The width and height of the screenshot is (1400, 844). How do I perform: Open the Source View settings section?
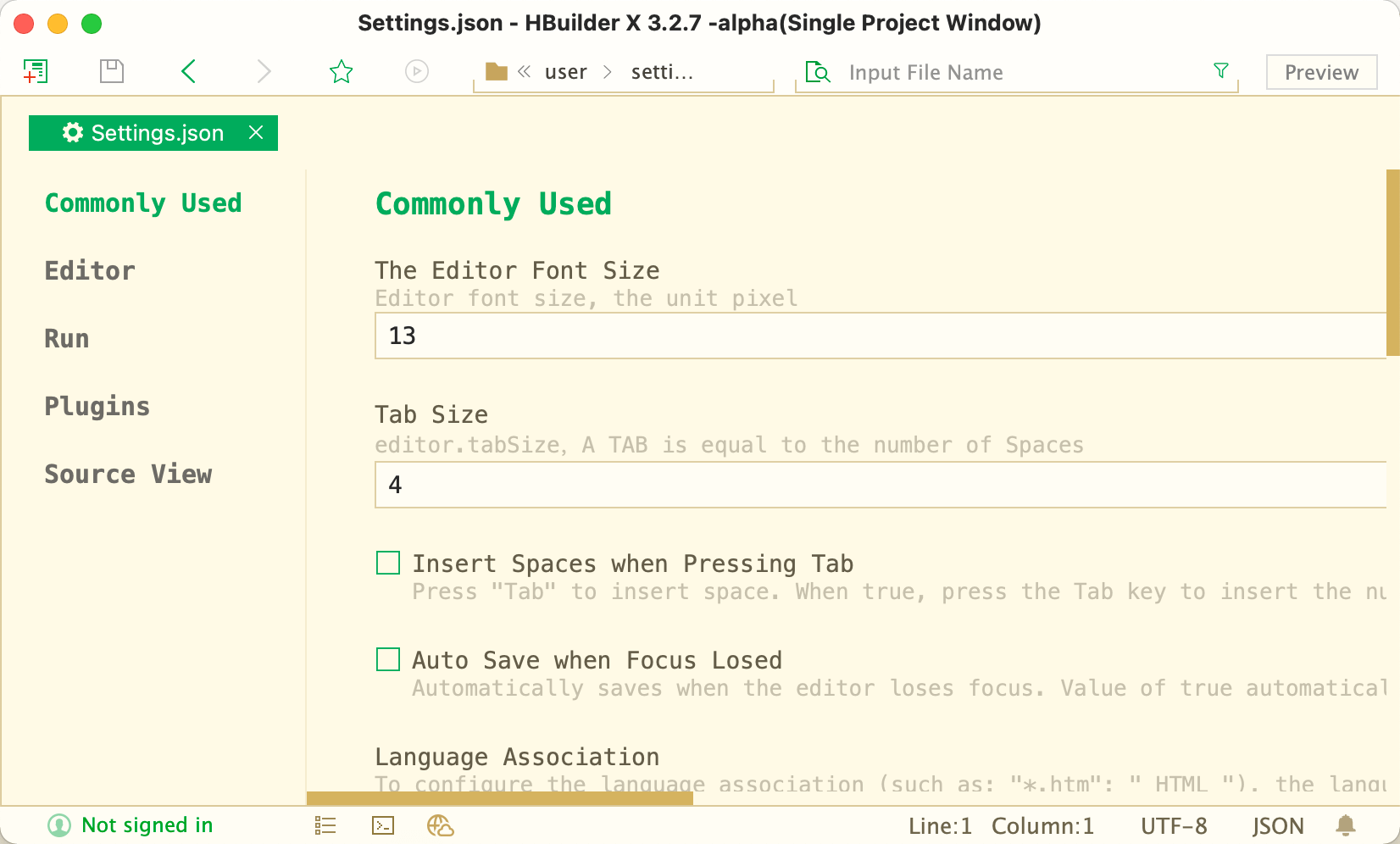(x=128, y=474)
